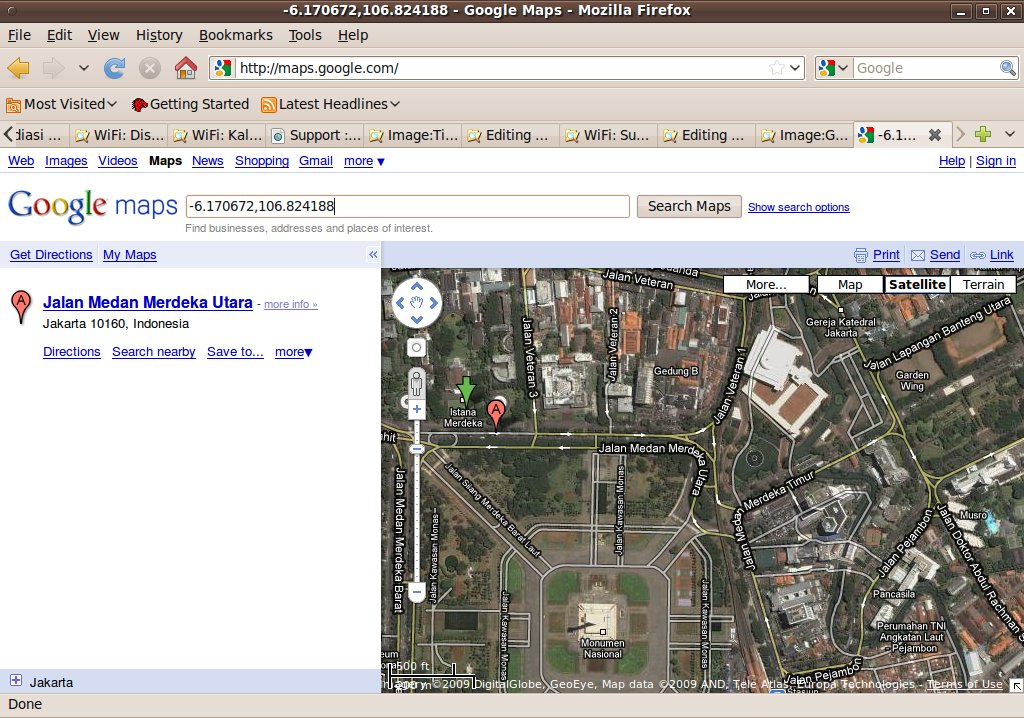The width and height of the screenshot is (1024, 718).
Task: Open the Most Visited bookmarks dropdown
Action: click(62, 104)
